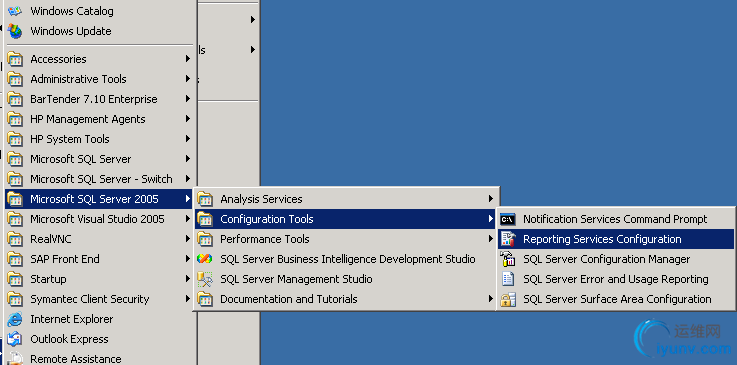Click the Windows Catalog icon
Screen dimensions: 737x365
tap(15, 10)
